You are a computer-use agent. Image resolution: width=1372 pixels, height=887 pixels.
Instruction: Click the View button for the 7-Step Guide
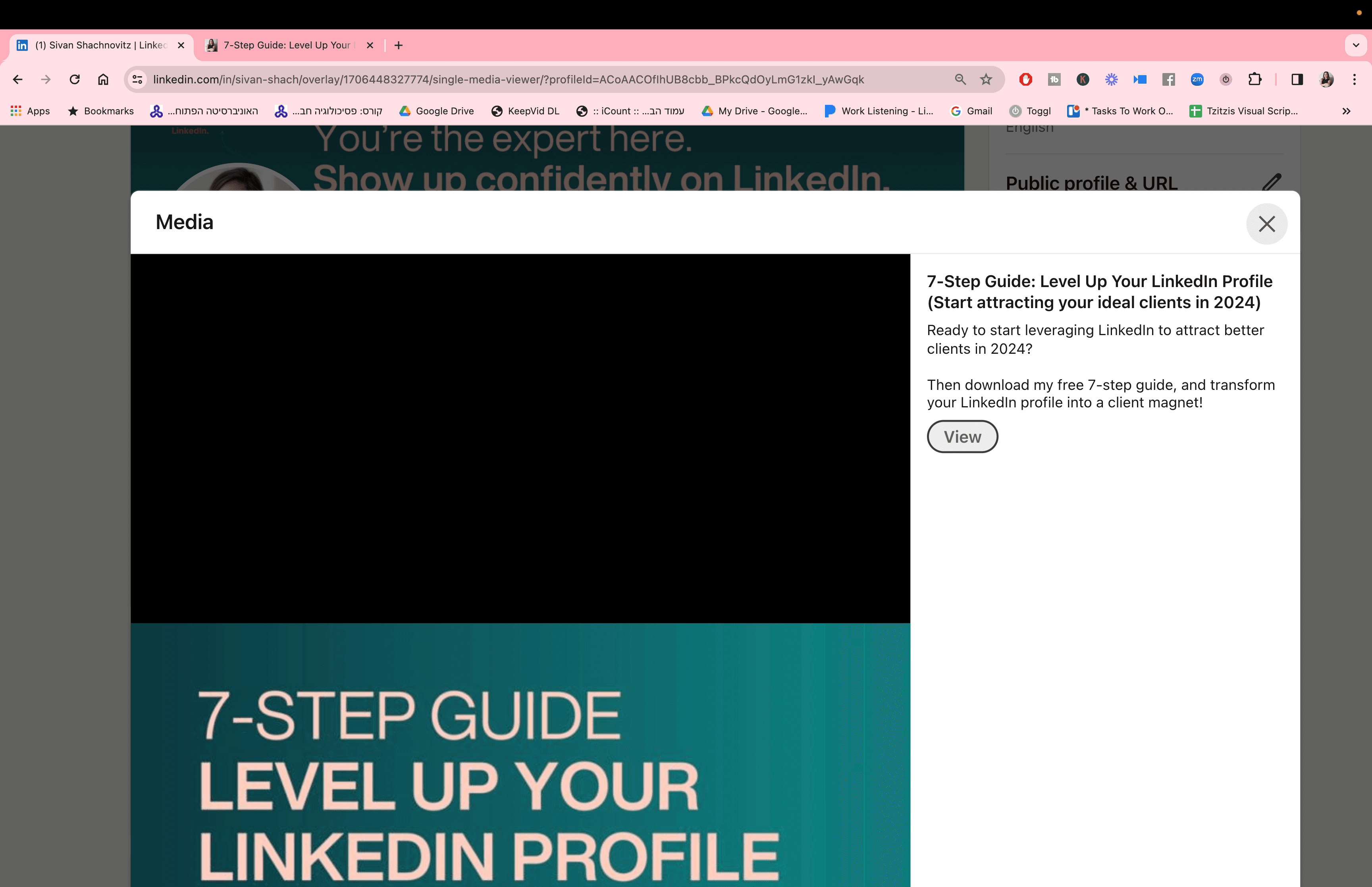click(962, 437)
